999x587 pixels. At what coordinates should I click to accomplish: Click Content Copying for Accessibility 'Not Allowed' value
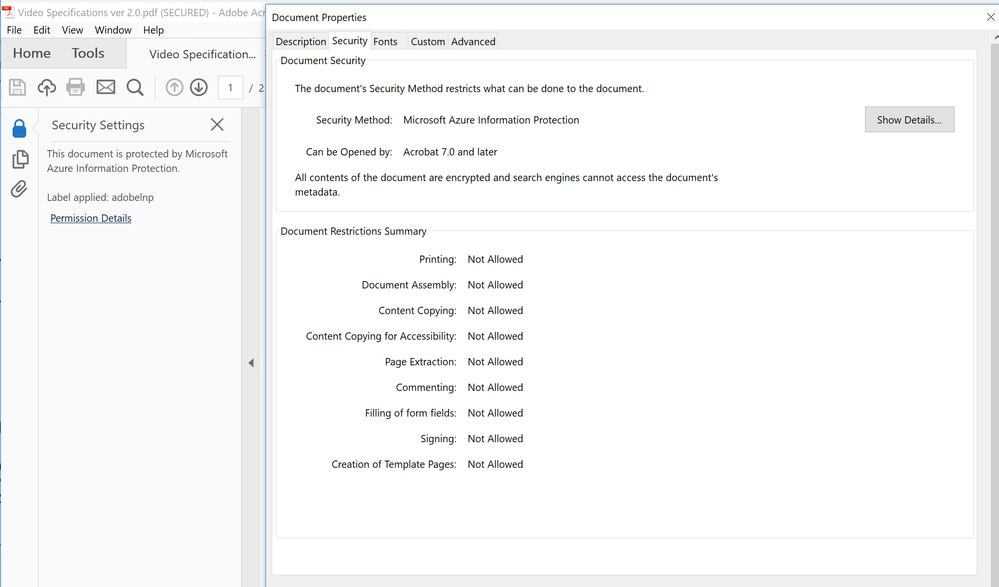click(x=495, y=336)
